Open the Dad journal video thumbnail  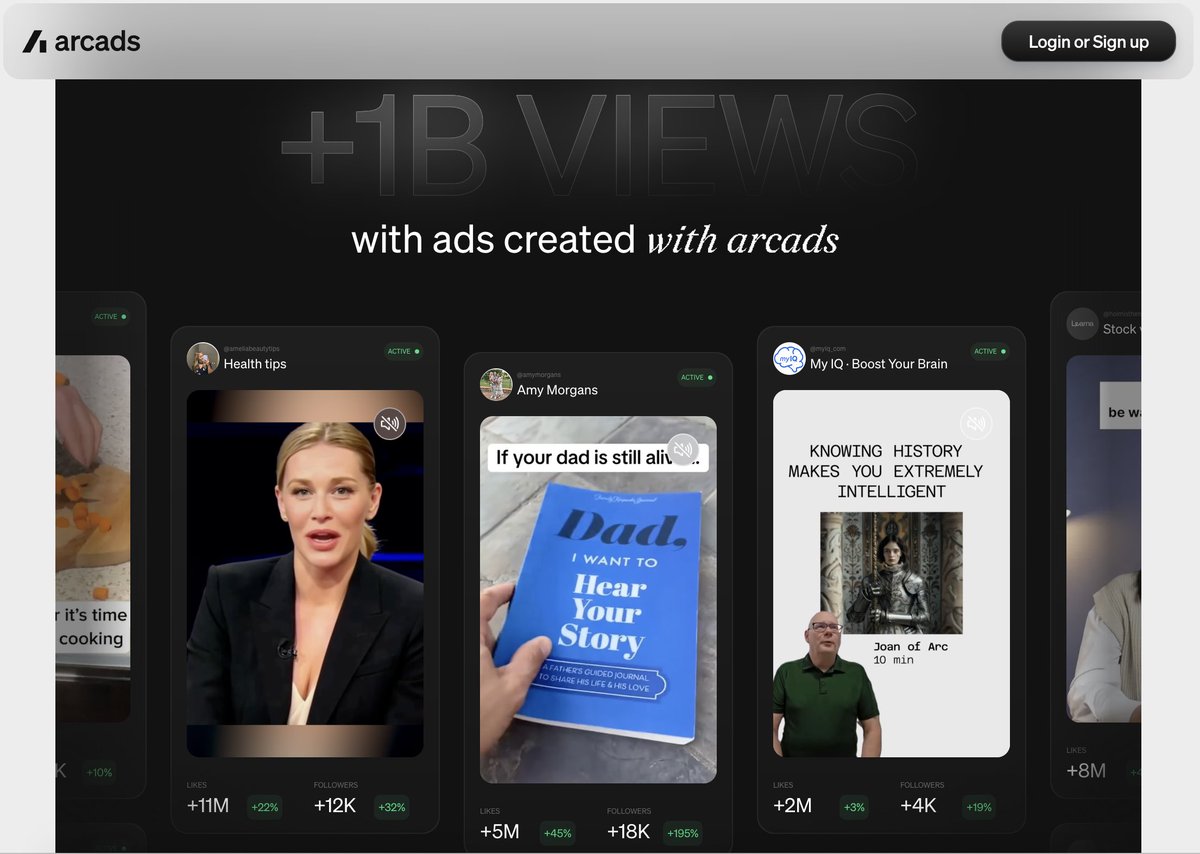pyautogui.click(x=598, y=599)
